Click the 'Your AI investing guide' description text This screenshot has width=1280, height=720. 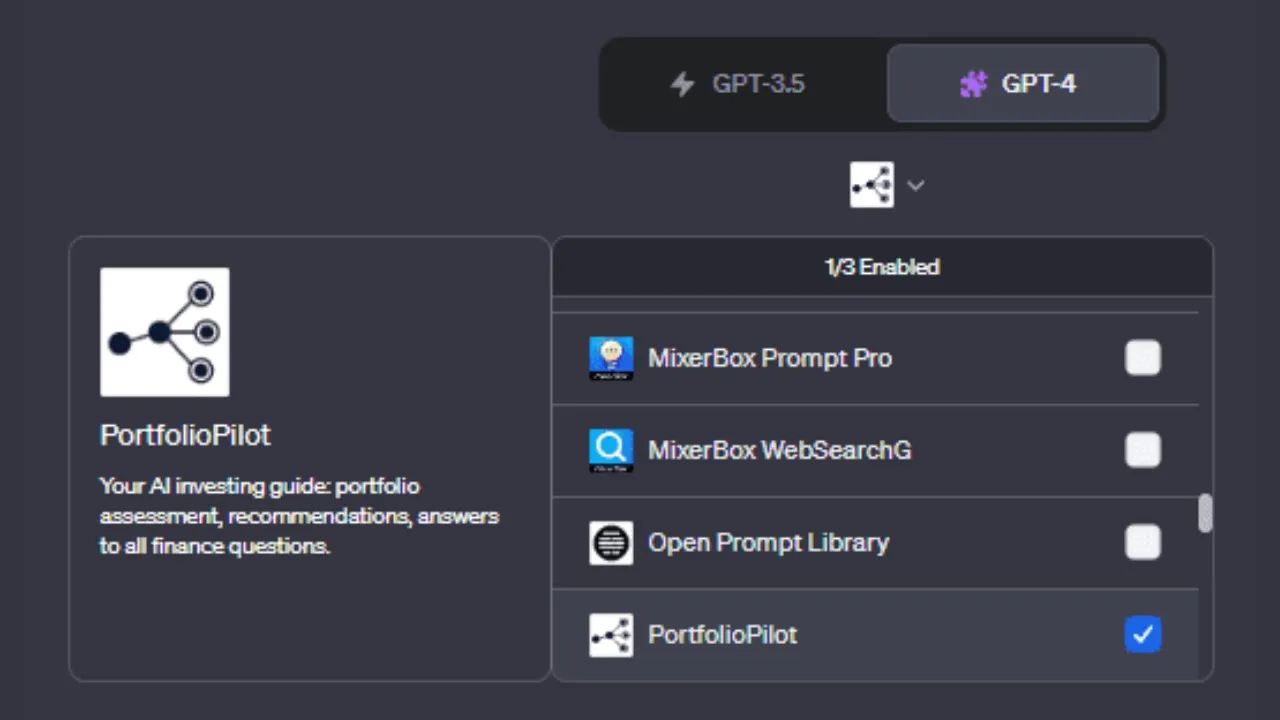[299, 516]
